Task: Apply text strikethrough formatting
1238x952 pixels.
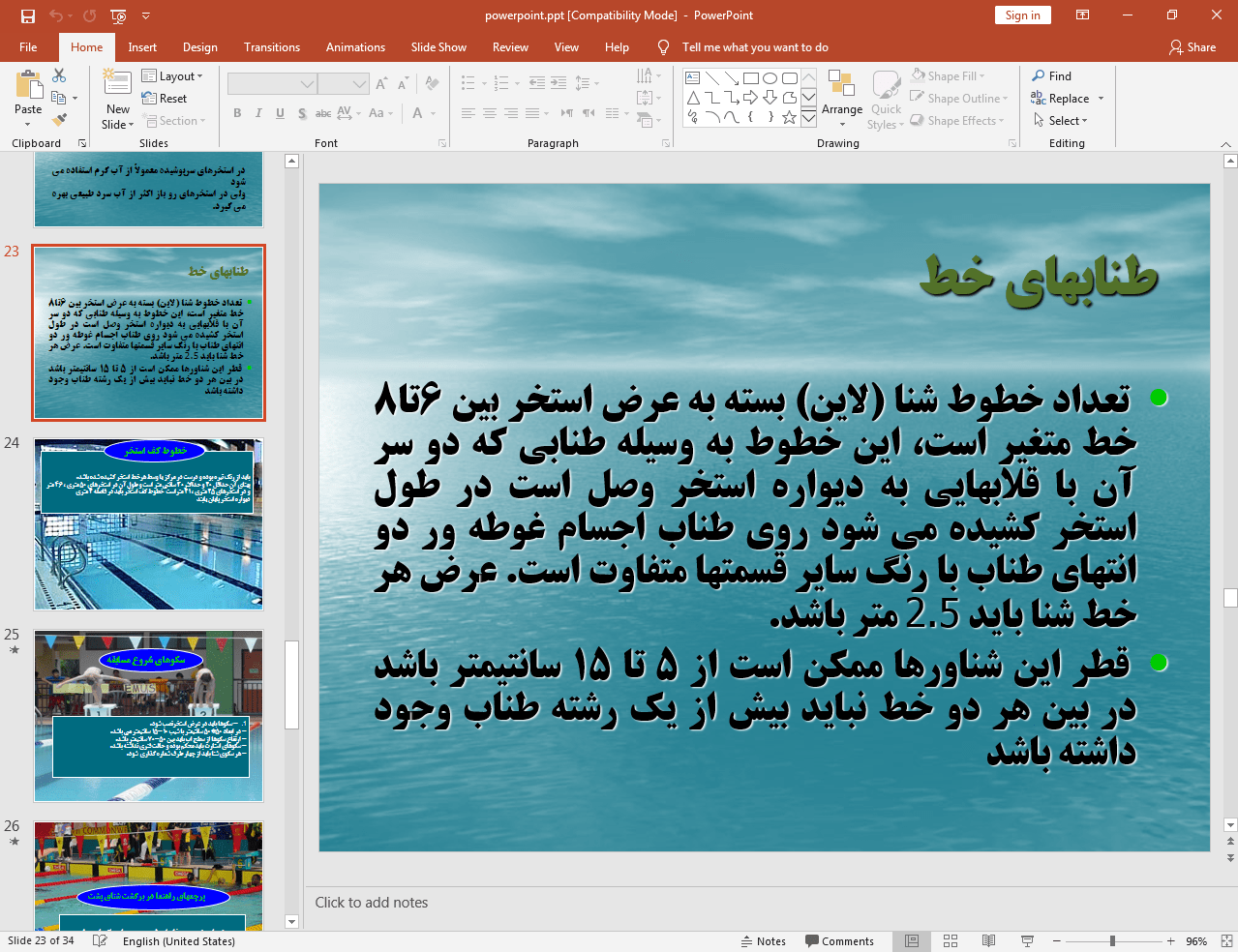Action: point(322,113)
